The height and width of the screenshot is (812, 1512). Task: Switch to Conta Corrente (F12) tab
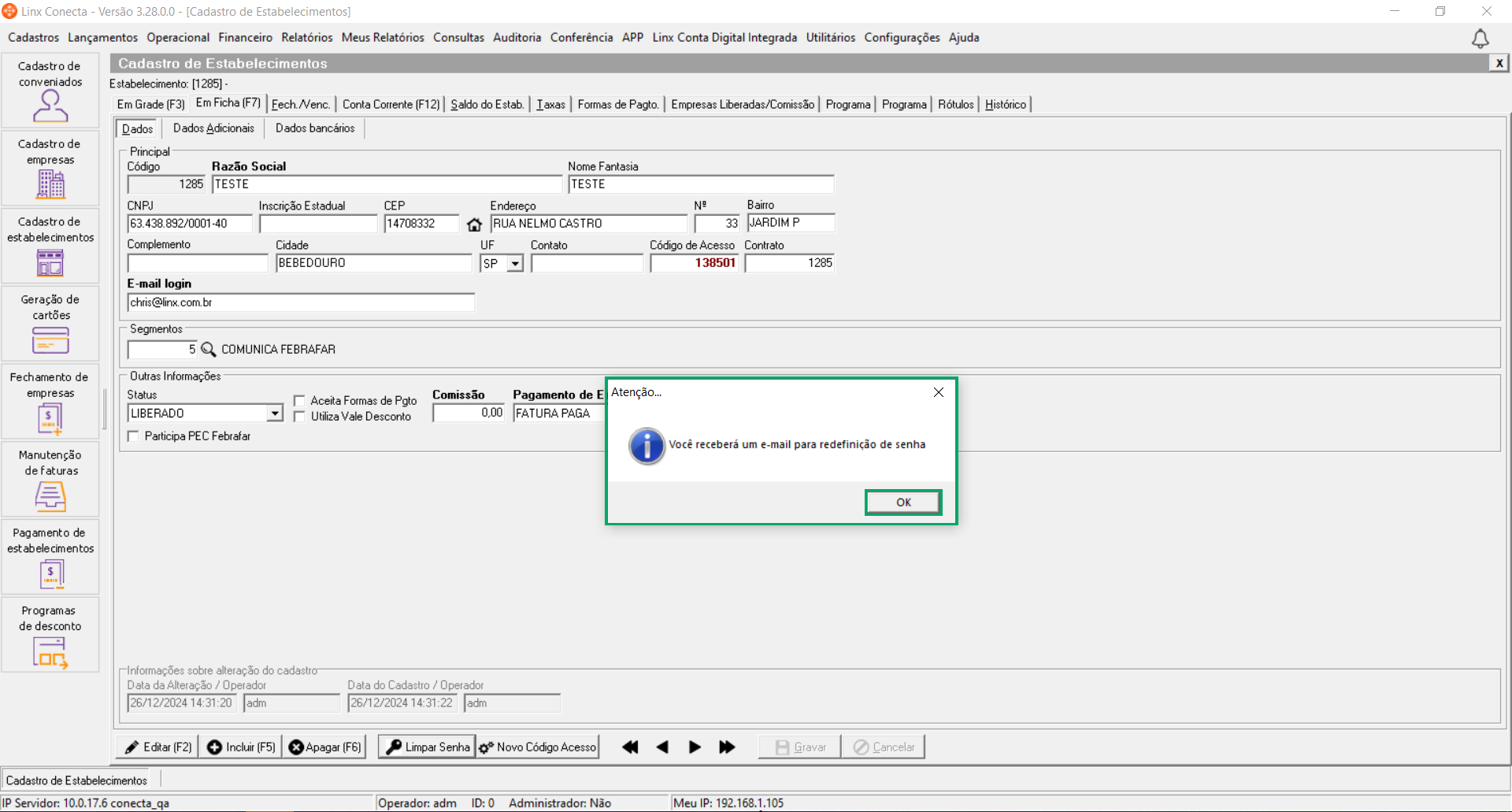391,105
